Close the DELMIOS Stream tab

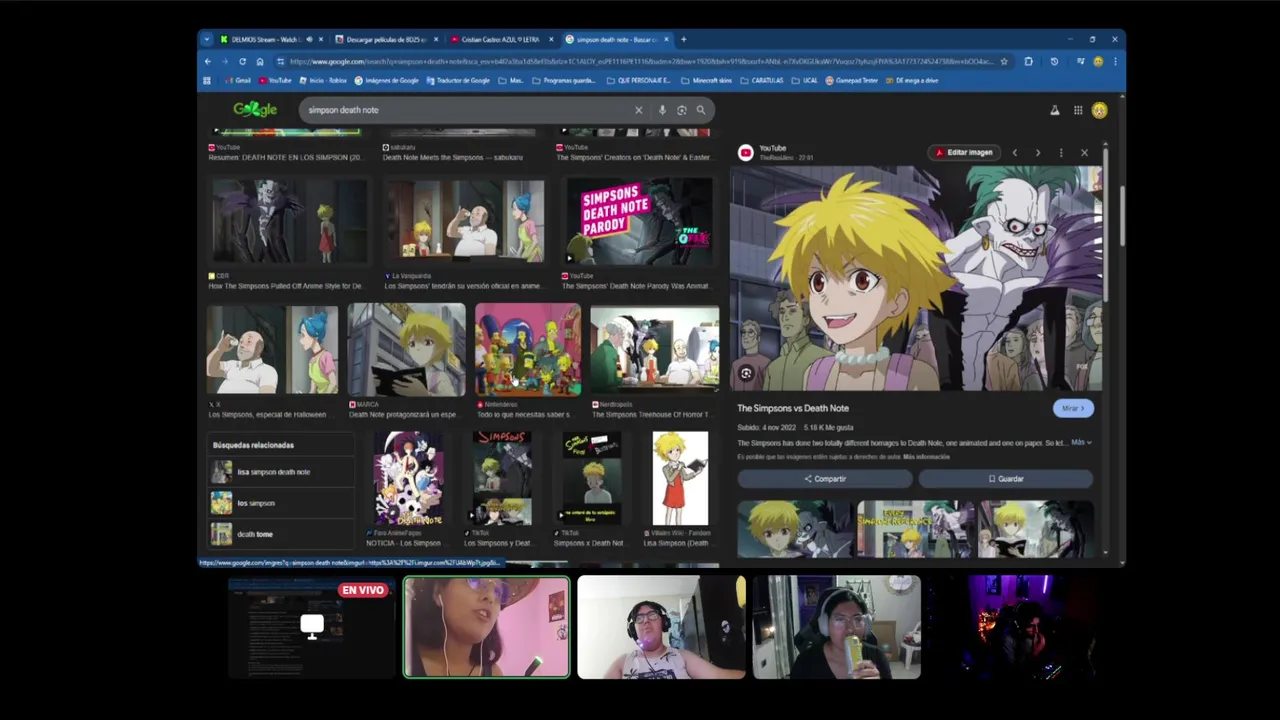(x=321, y=39)
